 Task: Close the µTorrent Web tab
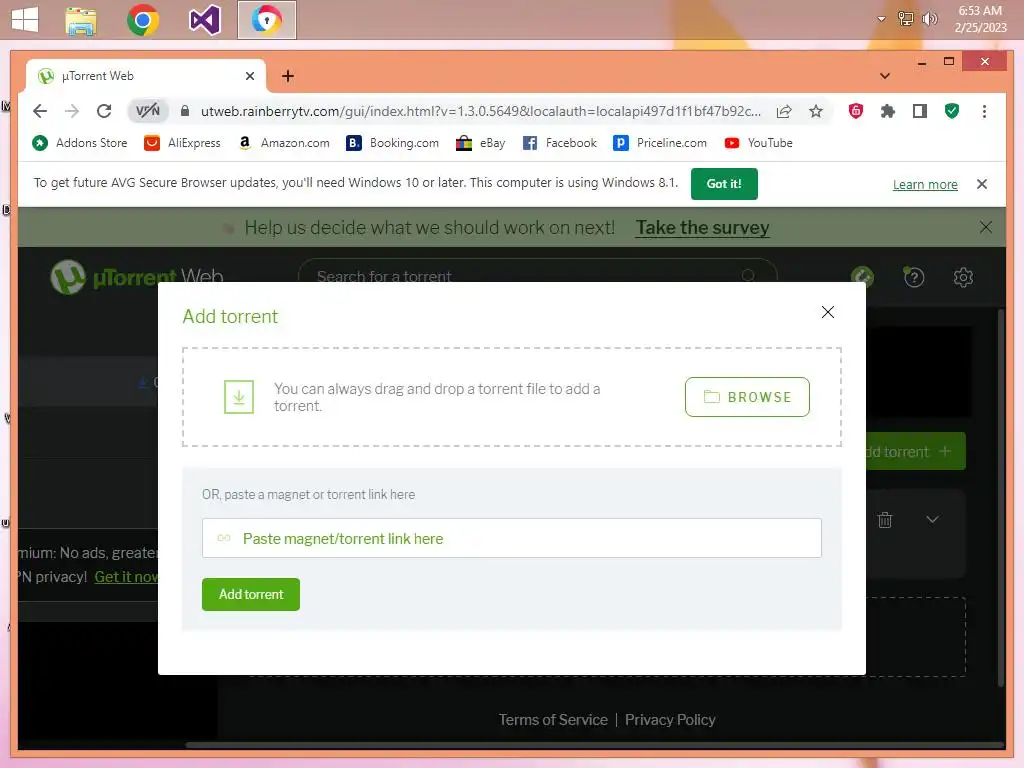point(249,76)
